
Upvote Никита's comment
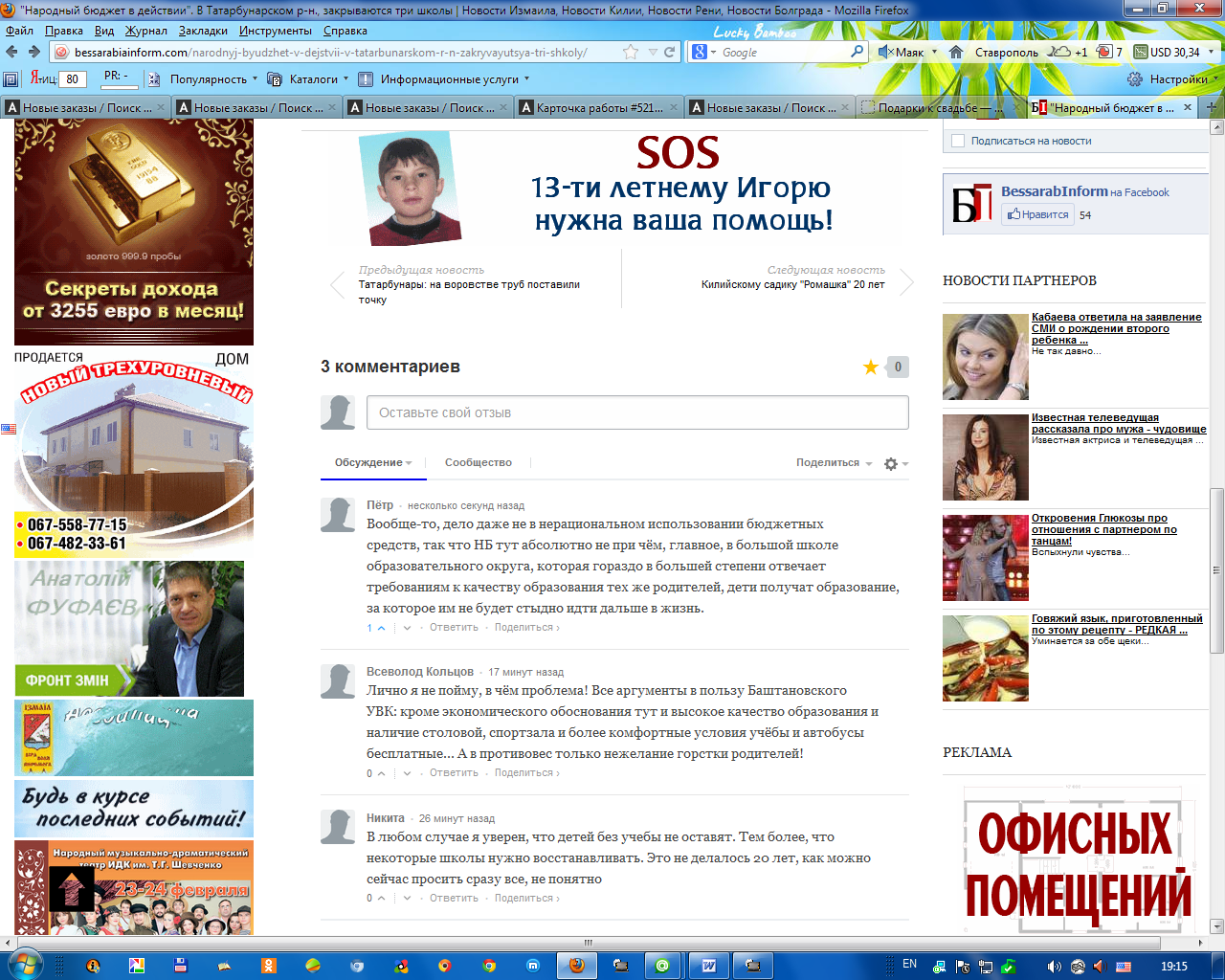[382, 899]
